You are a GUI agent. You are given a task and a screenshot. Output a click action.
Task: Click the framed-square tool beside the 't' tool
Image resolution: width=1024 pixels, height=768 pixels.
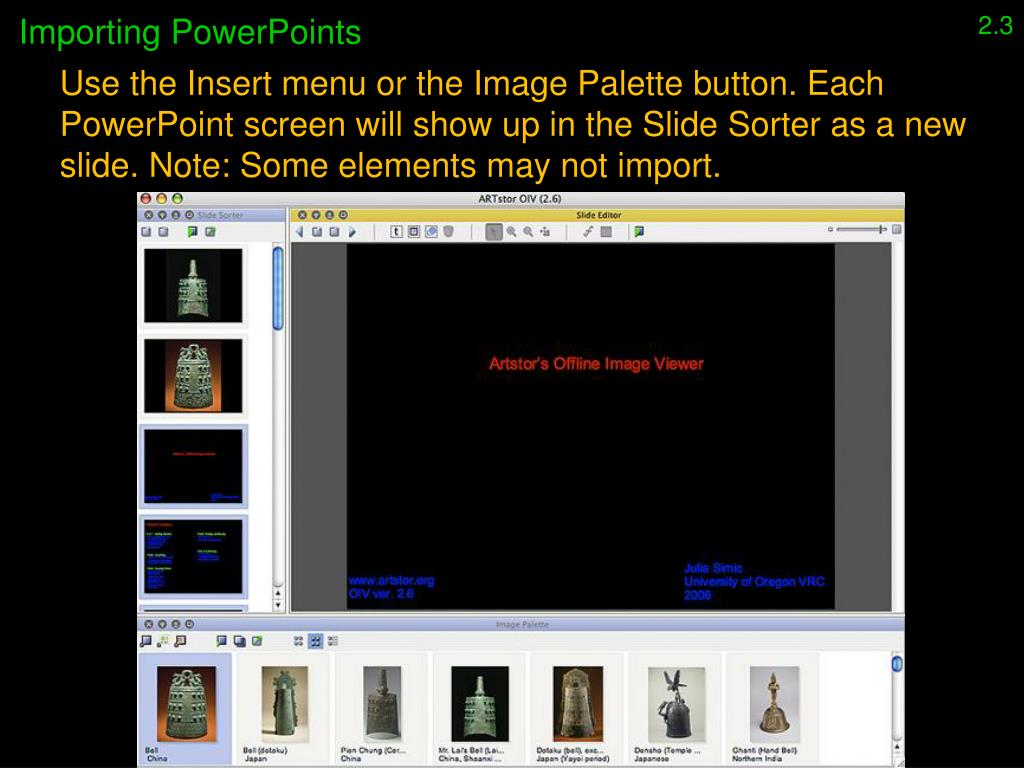coord(414,232)
